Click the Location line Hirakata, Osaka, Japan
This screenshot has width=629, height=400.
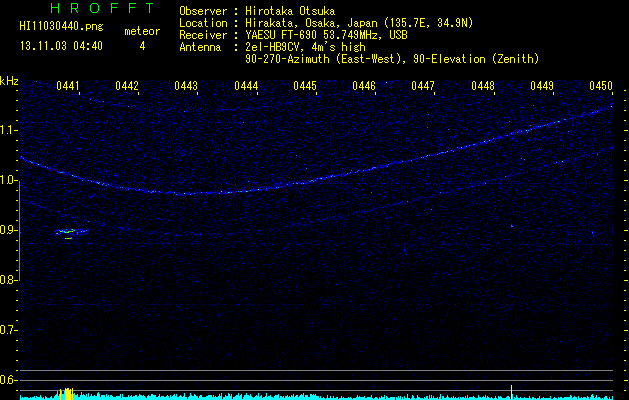tap(359, 23)
